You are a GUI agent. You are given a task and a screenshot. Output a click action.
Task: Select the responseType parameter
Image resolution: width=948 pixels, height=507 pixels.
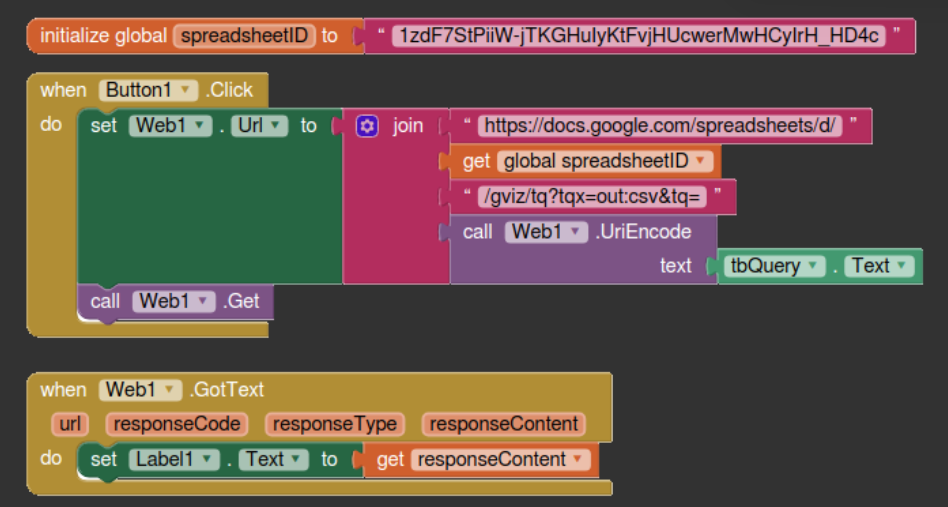(334, 424)
